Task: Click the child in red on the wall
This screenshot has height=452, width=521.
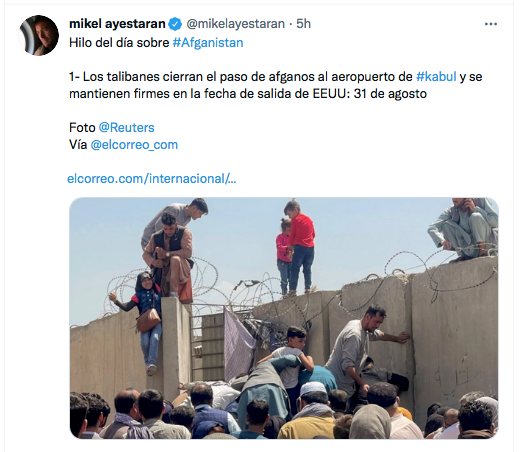Action: click(x=301, y=247)
